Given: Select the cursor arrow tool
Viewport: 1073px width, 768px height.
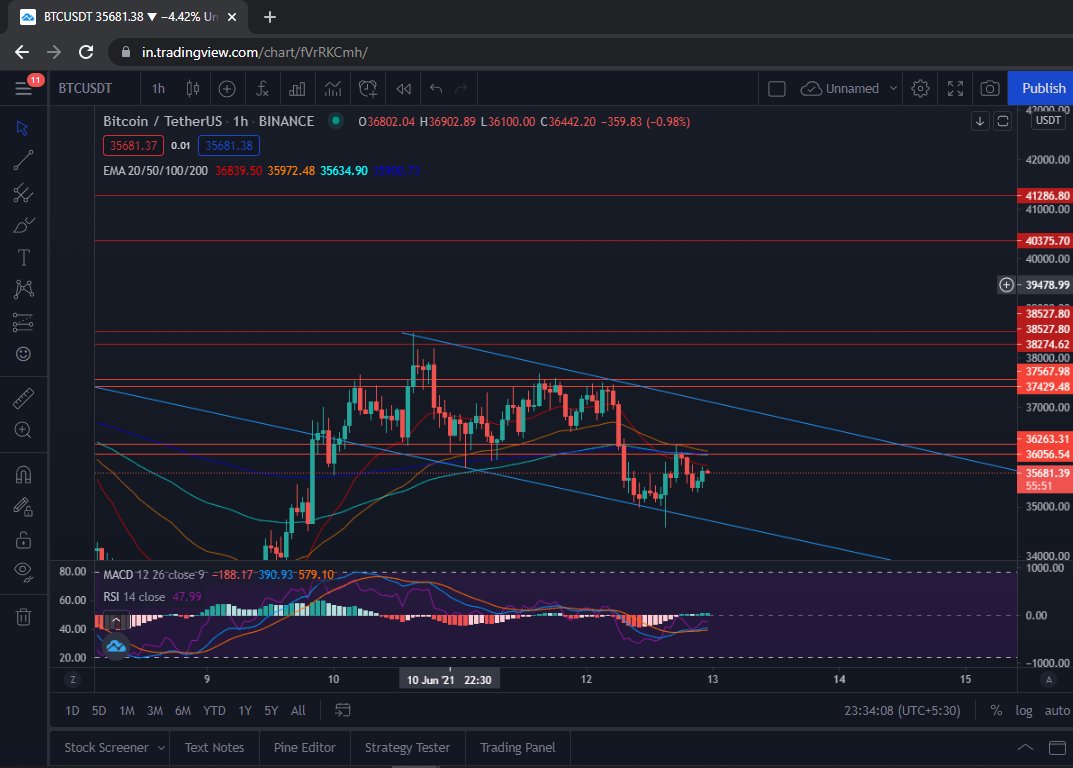Looking at the screenshot, I should click(23, 128).
